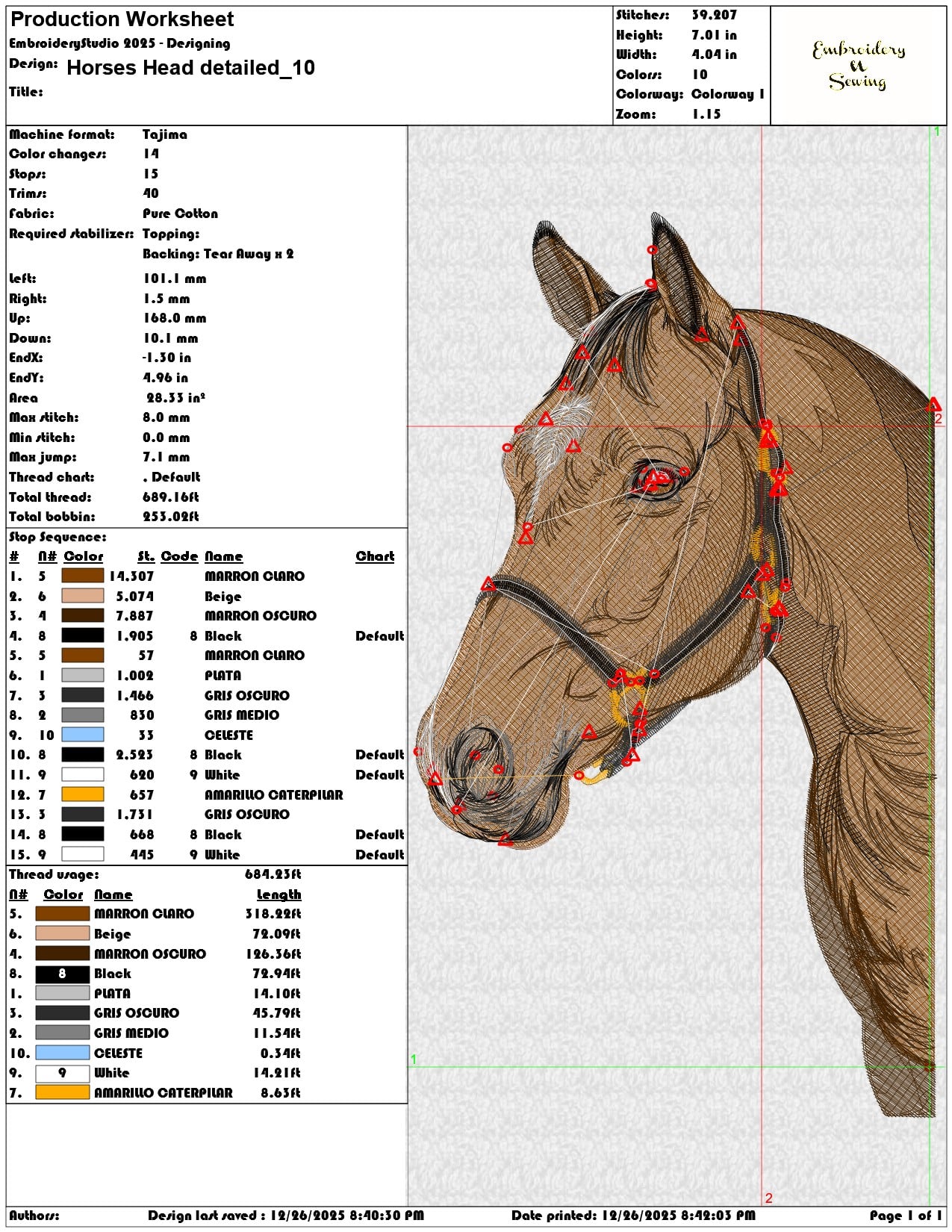
Task: Click the Production Worksheet heading
Action: pos(122,19)
